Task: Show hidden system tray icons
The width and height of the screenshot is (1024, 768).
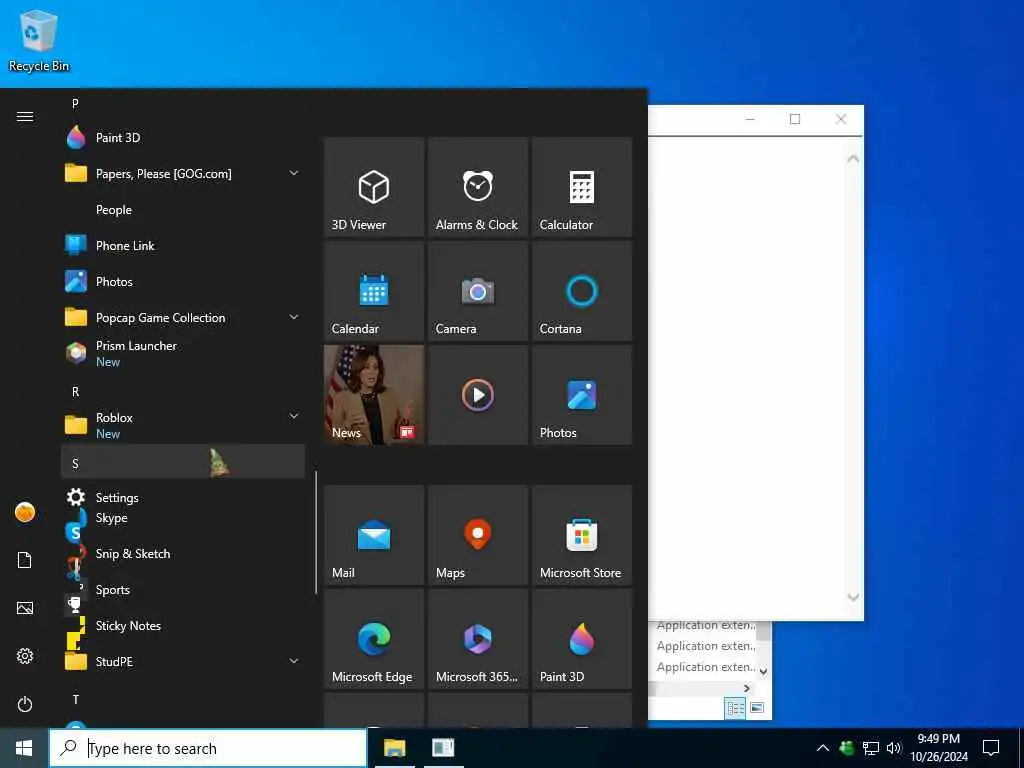Action: [x=823, y=748]
